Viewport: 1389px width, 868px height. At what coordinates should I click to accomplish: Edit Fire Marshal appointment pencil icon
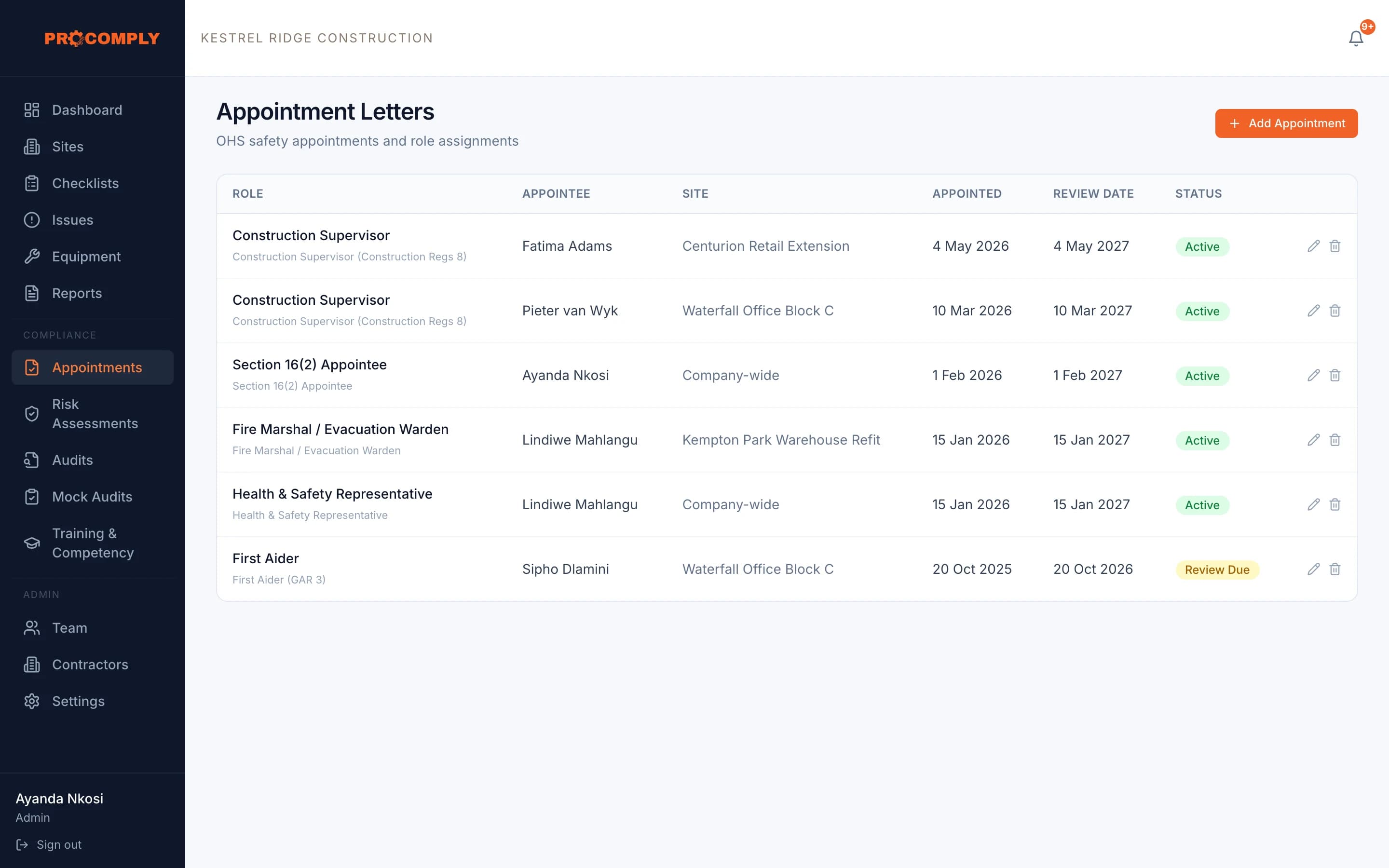(1313, 440)
